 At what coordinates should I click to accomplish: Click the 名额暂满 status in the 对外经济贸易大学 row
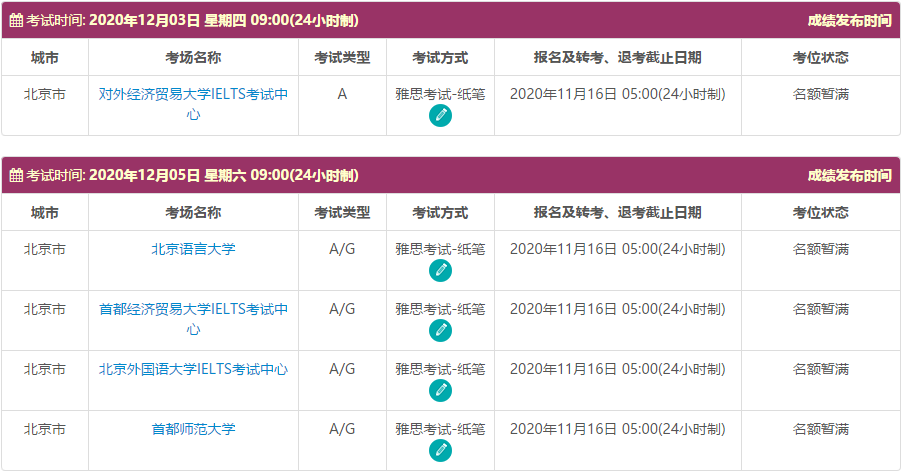(820, 94)
